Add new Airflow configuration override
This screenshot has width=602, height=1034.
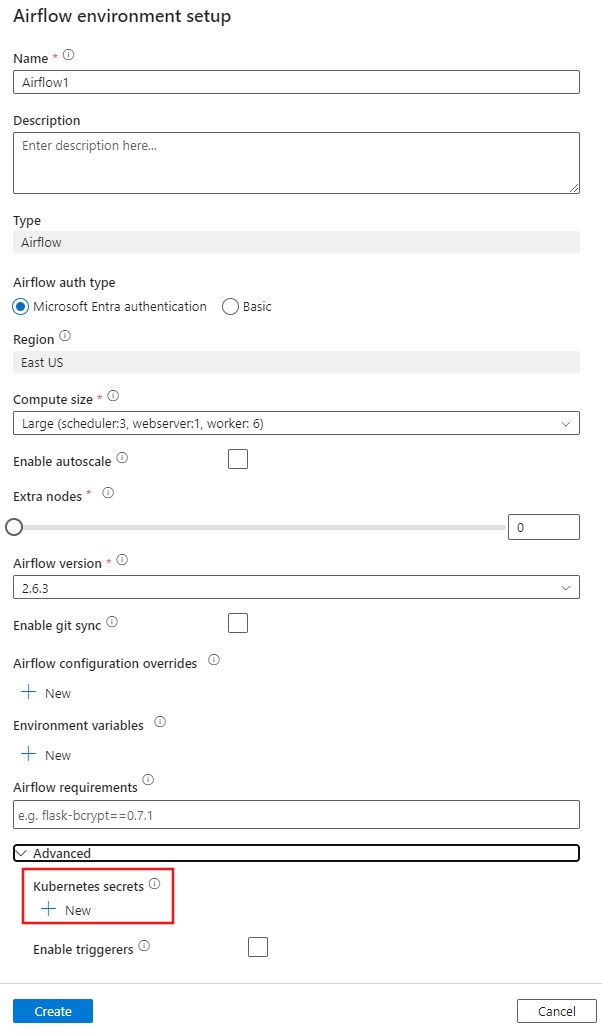45,693
